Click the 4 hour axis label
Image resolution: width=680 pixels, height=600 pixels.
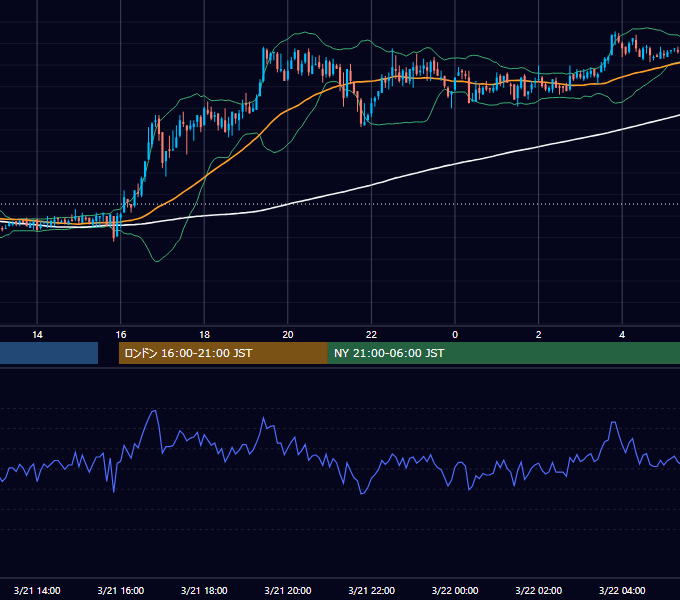(x=622, y=335)
